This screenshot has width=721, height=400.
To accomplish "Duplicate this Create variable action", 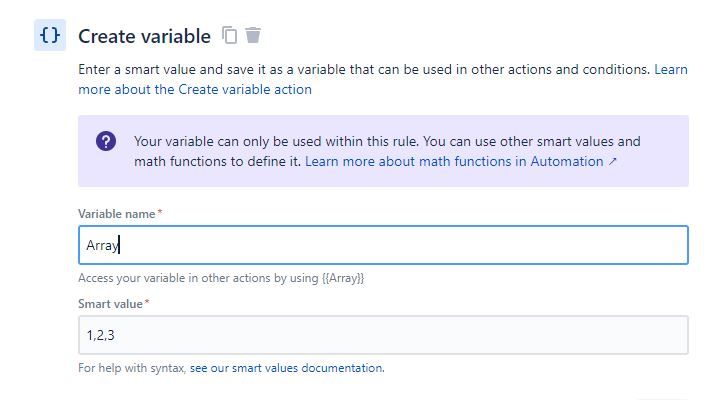I will tap(229, 35).
